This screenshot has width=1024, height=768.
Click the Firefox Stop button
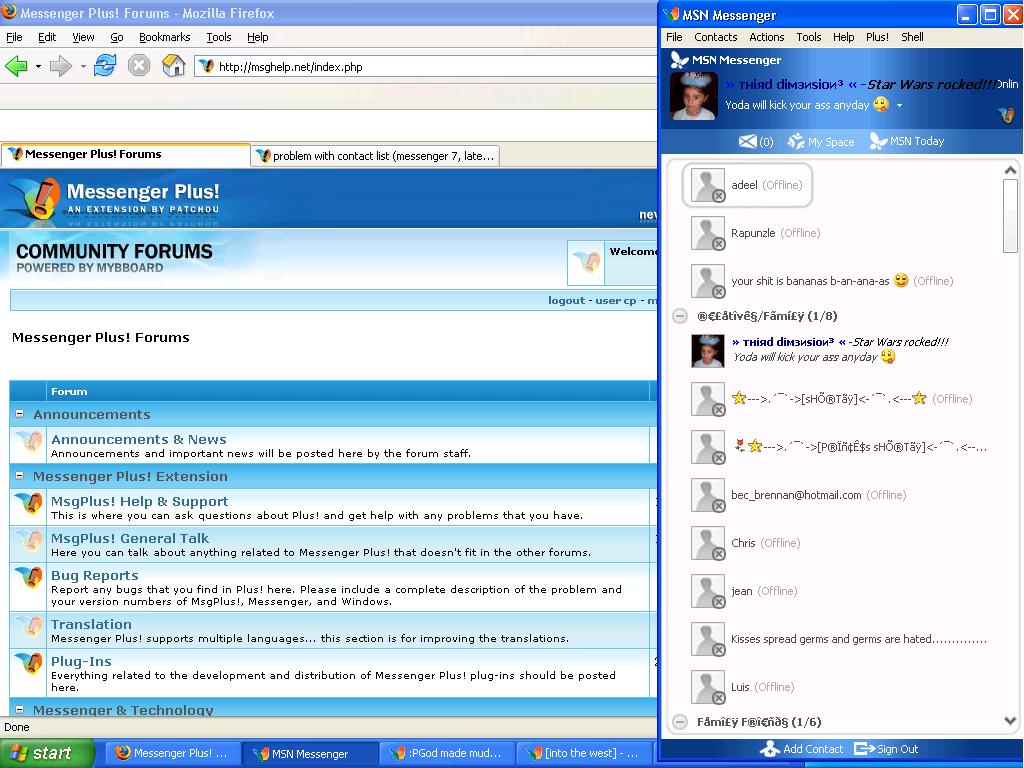[x=139, y=66]
